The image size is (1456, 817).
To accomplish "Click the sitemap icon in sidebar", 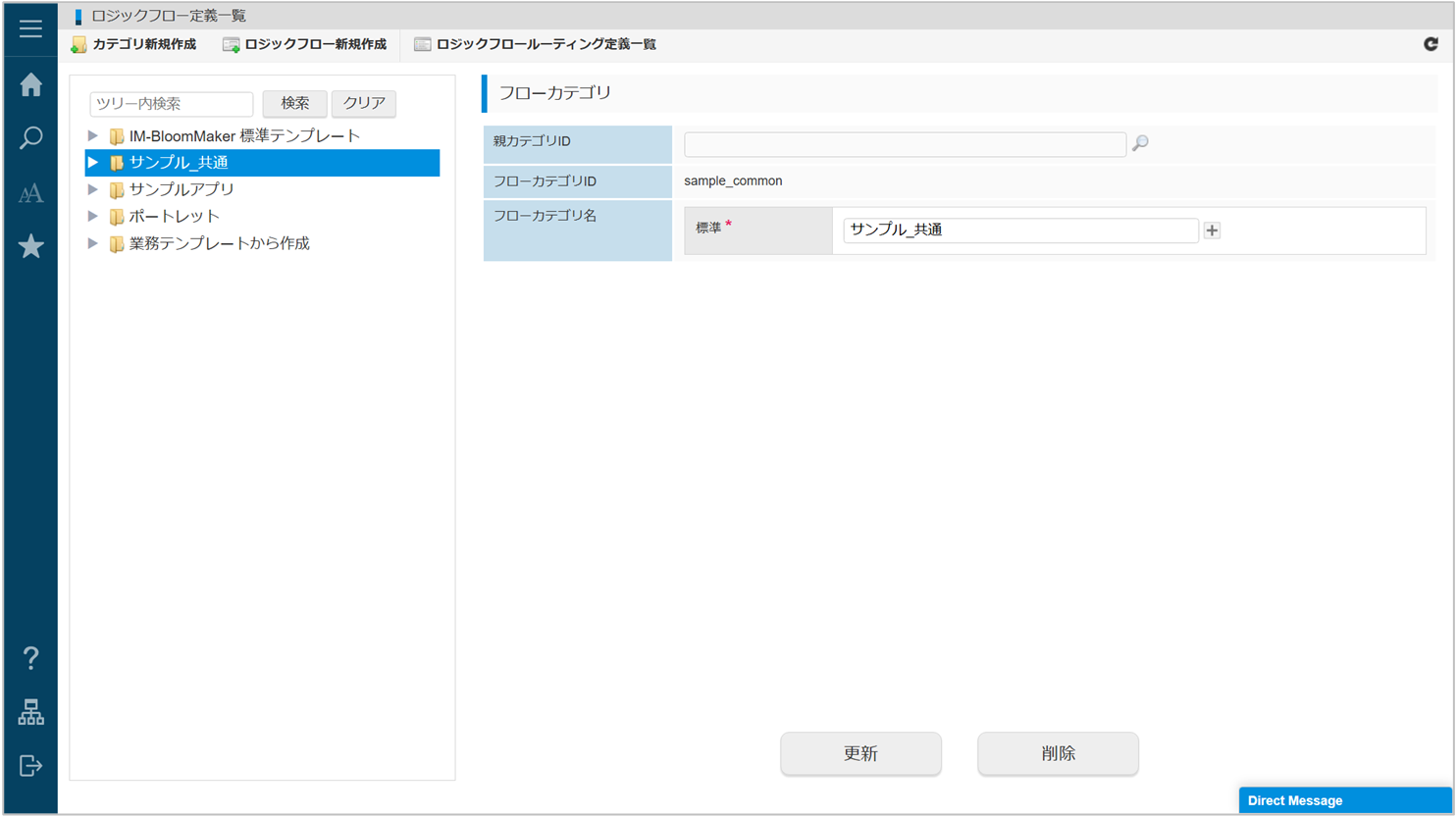I will (x=30, y=712).
